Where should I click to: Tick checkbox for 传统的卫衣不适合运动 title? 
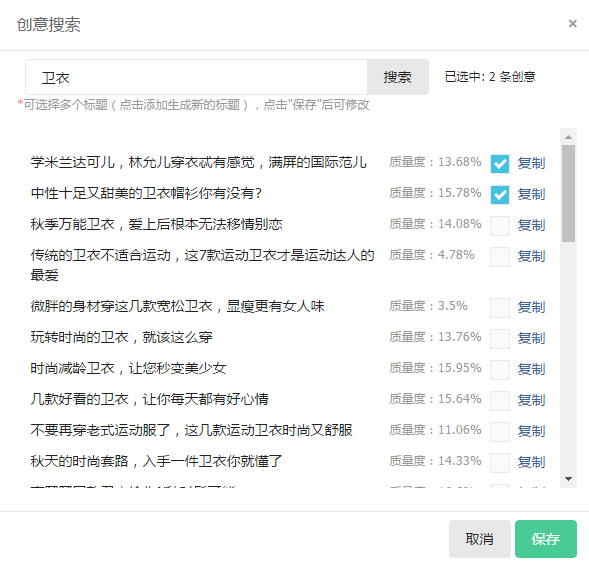coord(500,257)
